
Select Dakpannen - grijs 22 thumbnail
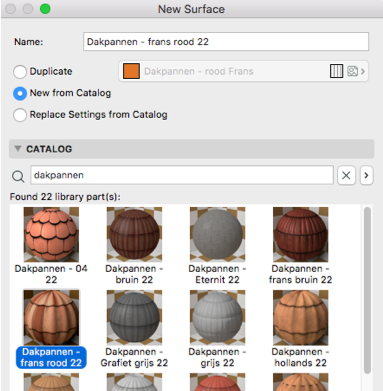[x=217, y=317]
